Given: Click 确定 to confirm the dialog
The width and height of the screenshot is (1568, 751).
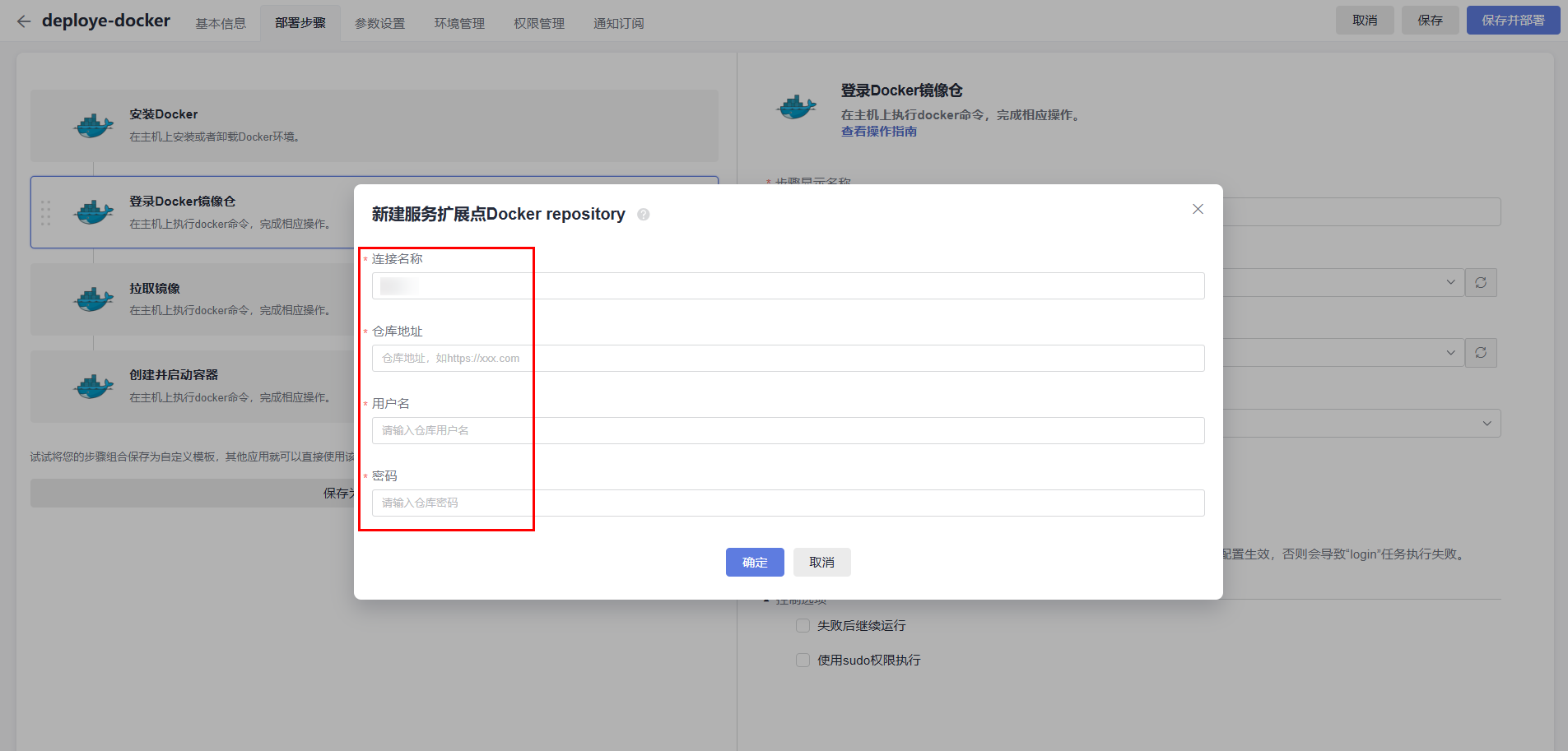Looking at the screenshot, I should [x=755, y=563].
